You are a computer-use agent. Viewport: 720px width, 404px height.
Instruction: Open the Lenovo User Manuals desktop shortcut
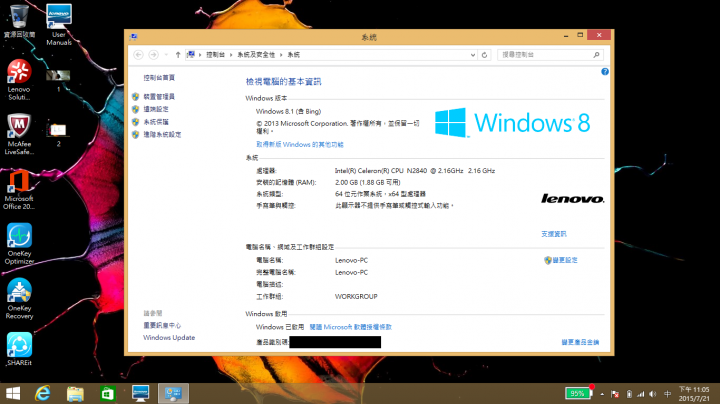point(59,24)
